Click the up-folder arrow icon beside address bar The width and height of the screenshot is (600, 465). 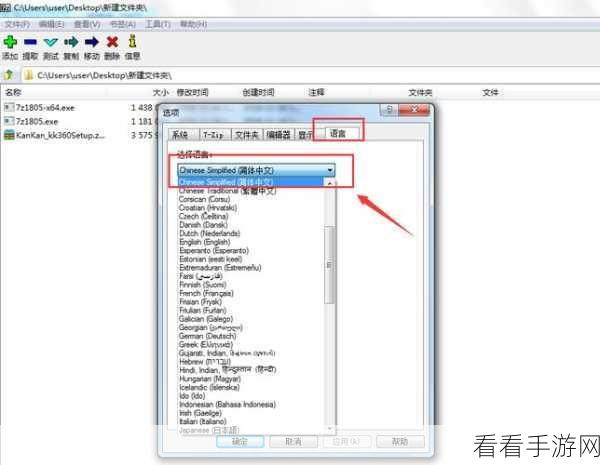[x=9, y=75]
